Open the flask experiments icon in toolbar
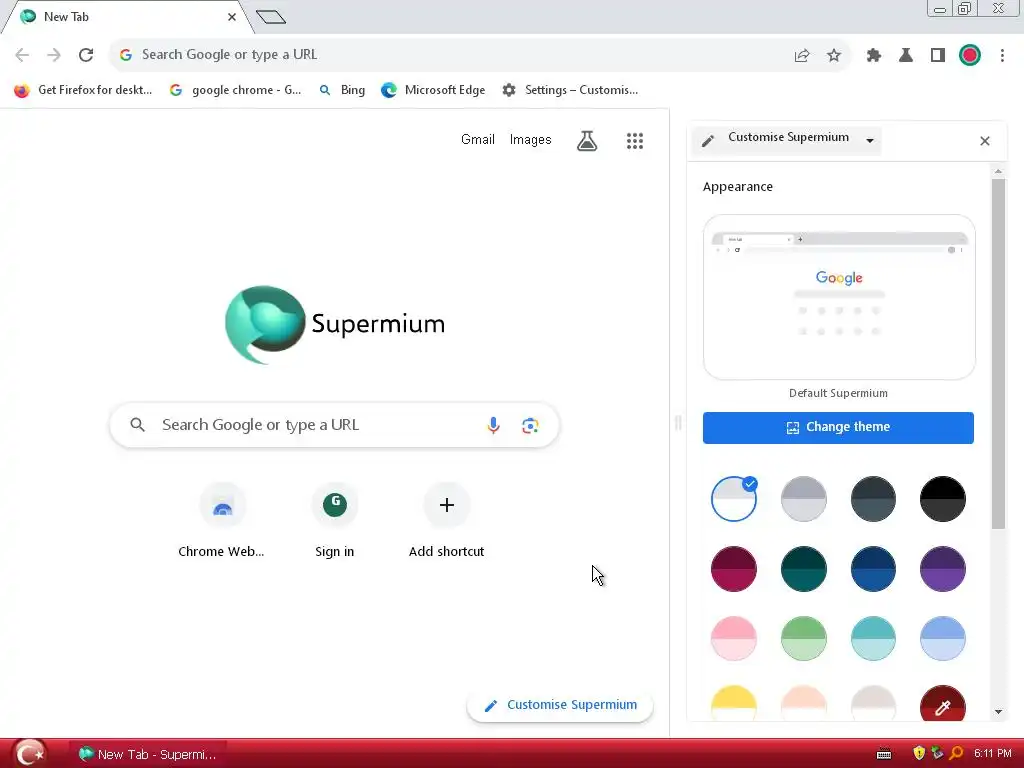The image size is (1024, 768). [x=906, y=56]
